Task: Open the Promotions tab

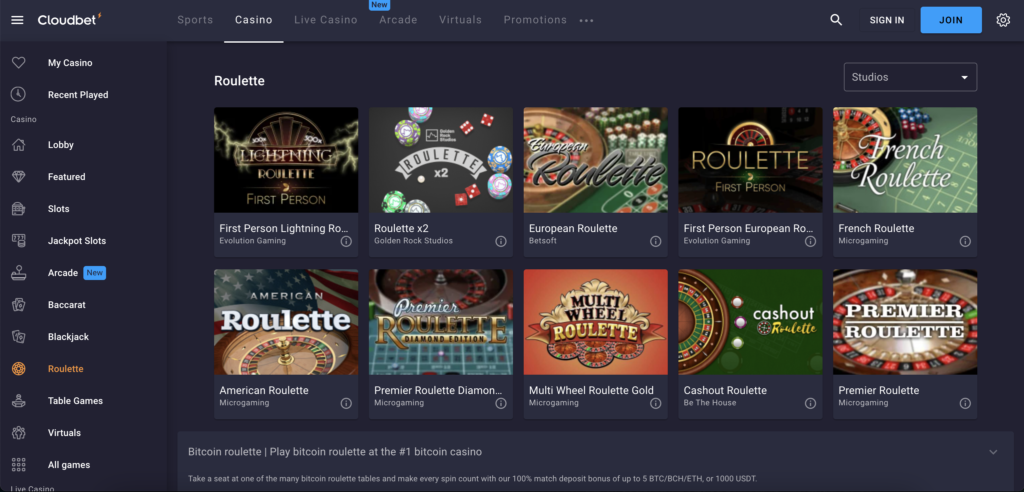Action: (535, 20)
